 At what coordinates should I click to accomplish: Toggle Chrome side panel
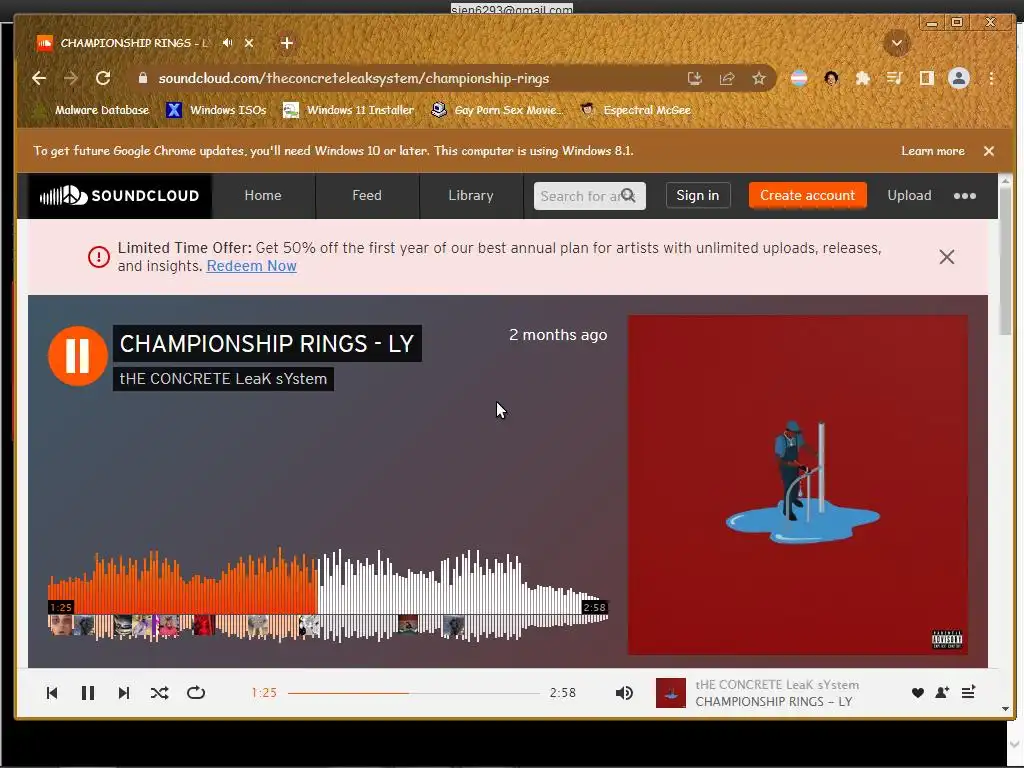[927, 78]
